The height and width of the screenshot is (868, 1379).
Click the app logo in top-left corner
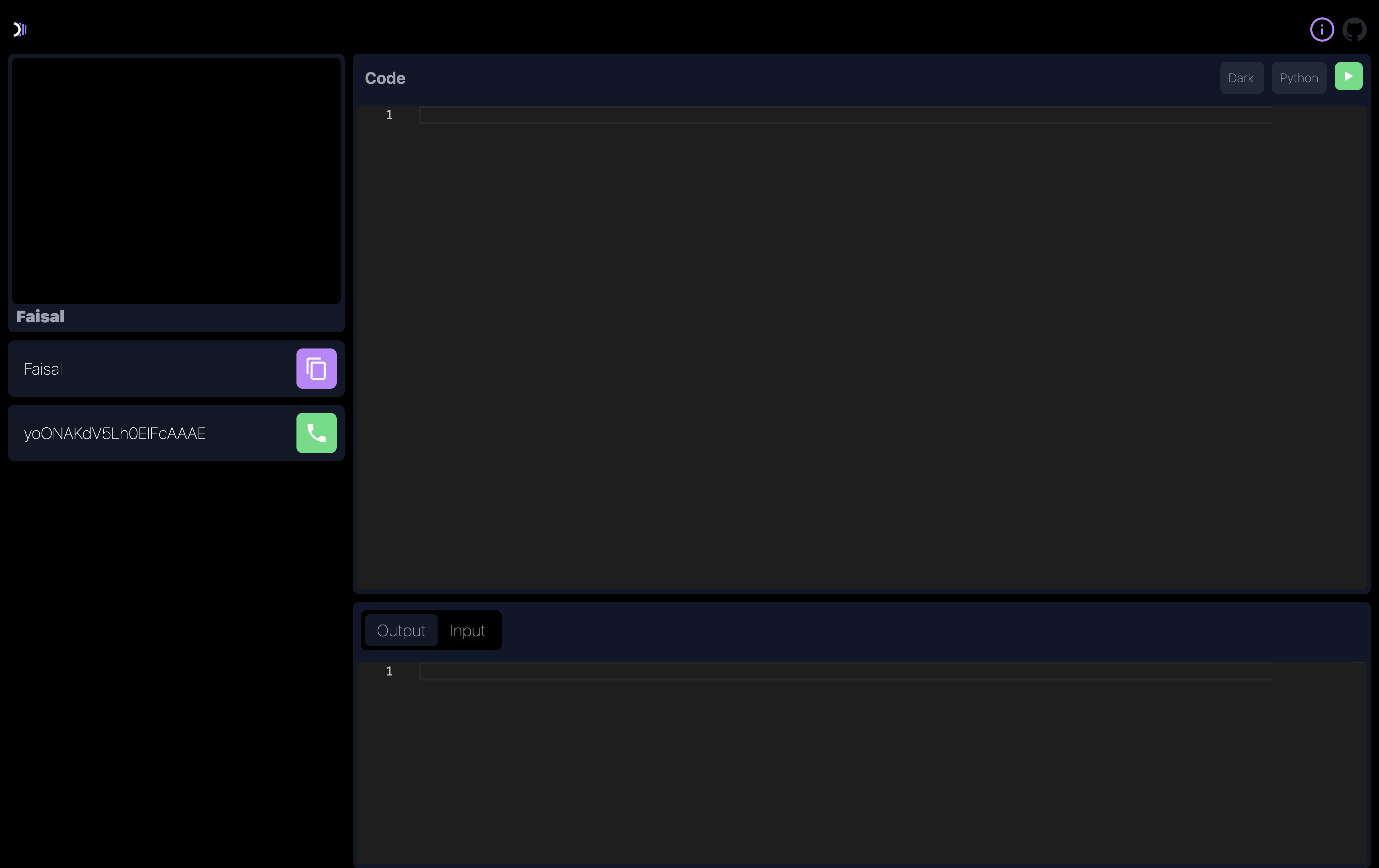(x=20, y=29)
